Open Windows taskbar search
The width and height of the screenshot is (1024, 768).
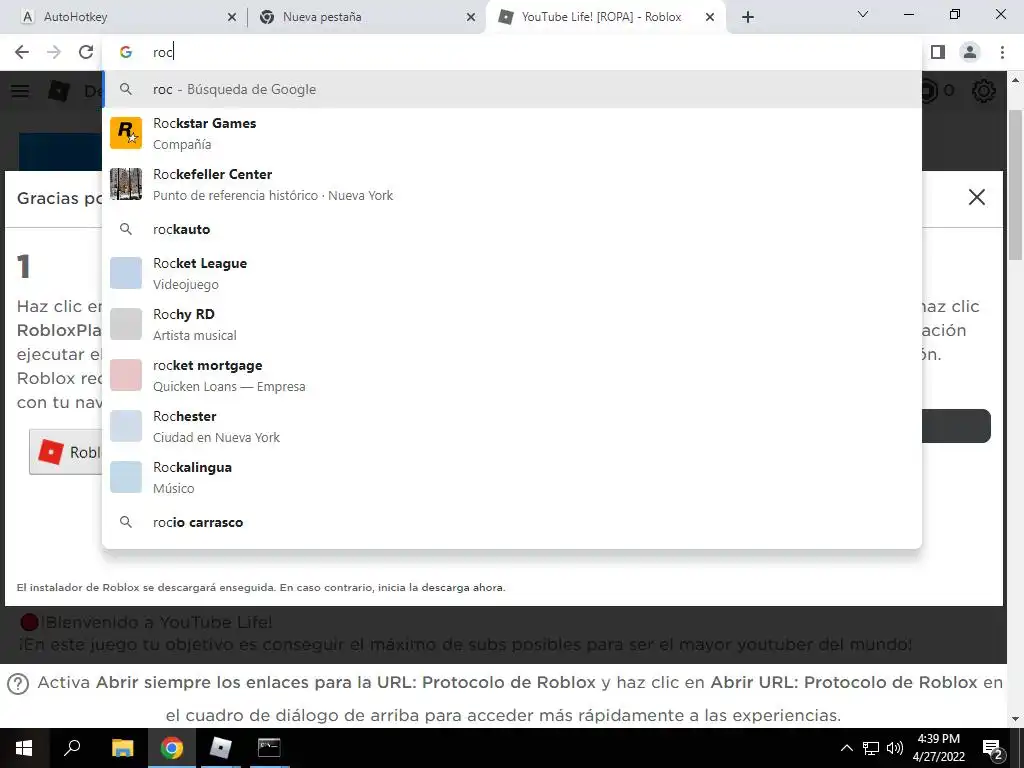[x=72, y=748]
